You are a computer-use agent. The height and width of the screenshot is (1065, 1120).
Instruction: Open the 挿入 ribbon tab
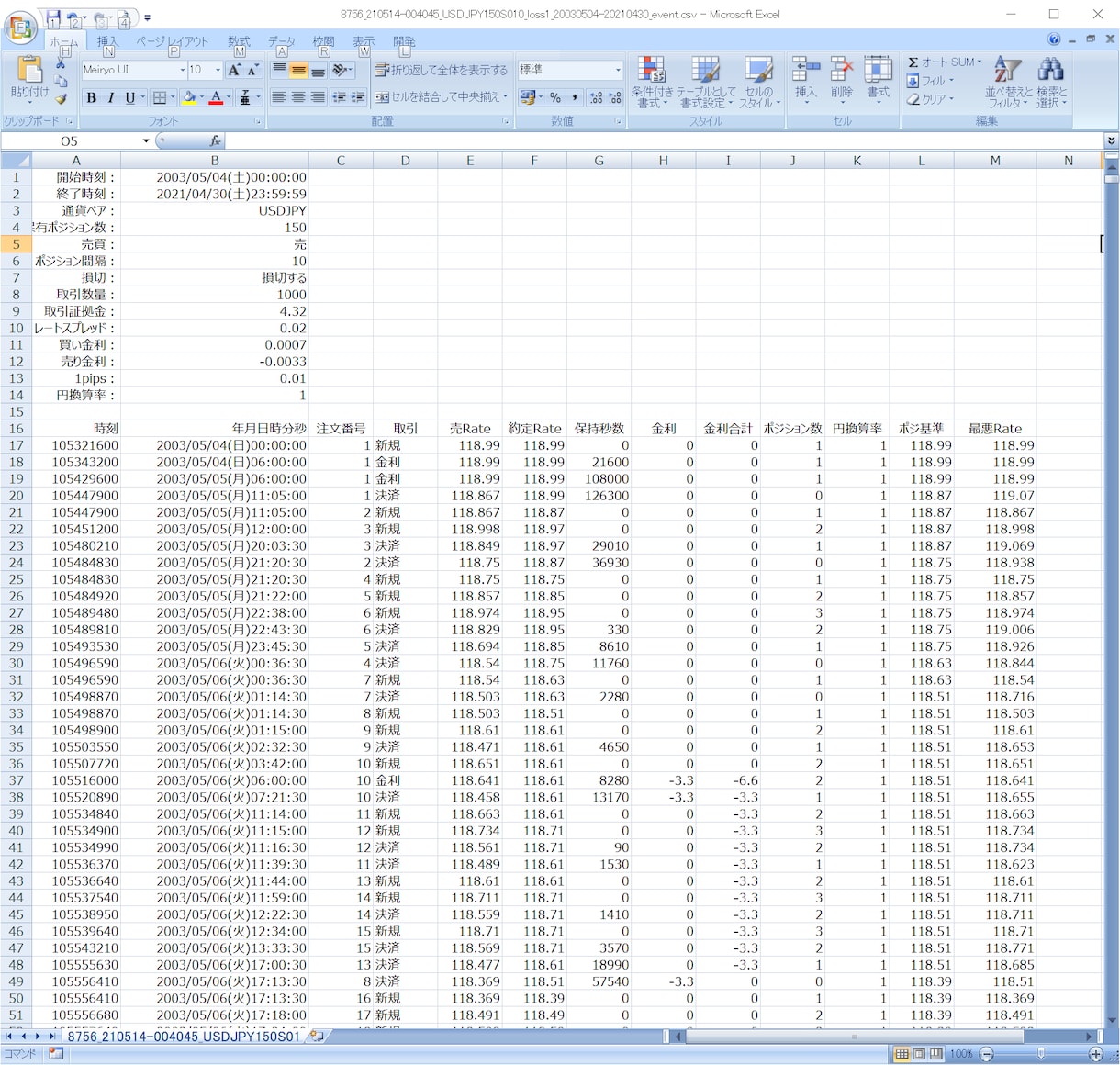pyautogui.click(x=108, y=41)
